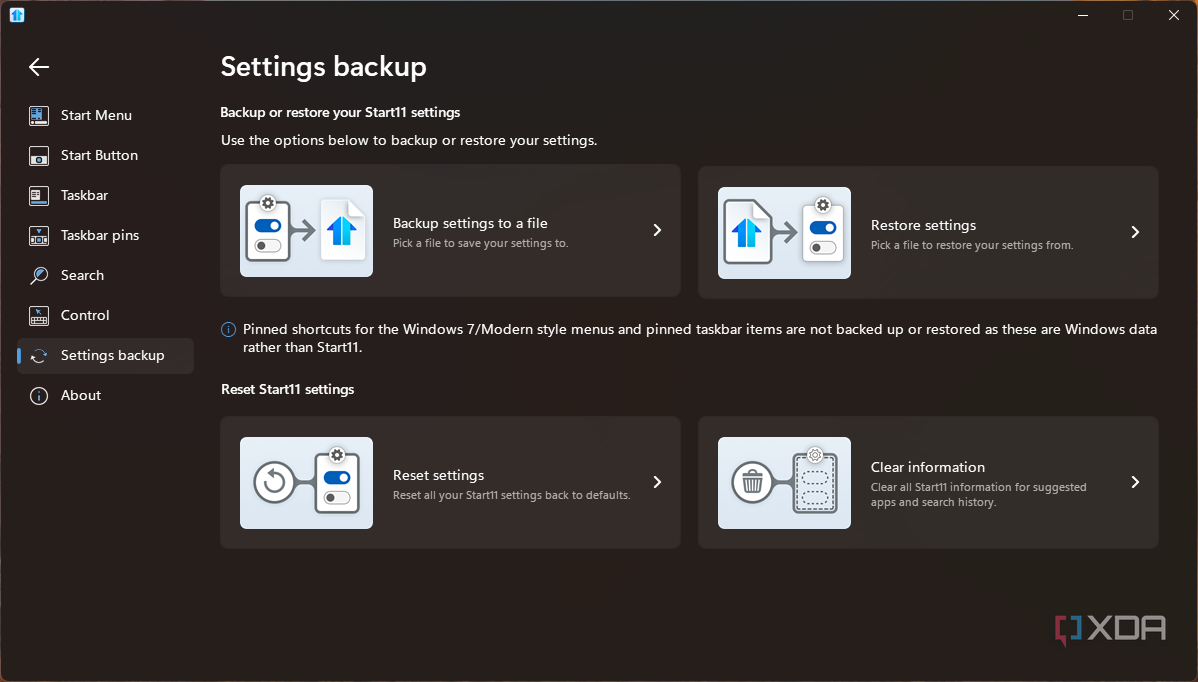1198x682 pixels.
Task: Click the Settings backup sync icon
Action: (39, 356)
